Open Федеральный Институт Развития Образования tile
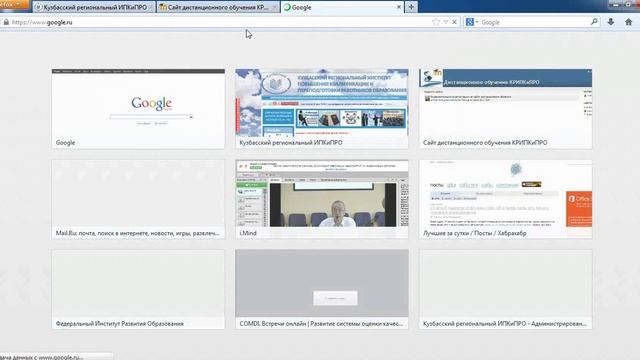This screenshot has width=640, height=360. (138, 289)
